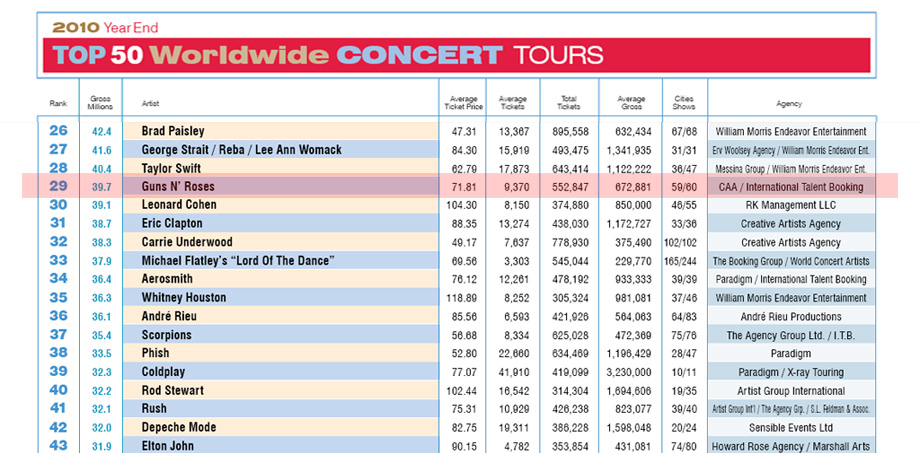Screen dimensions: 920x453
Task: Click the 2010 Year End heading
Action: 105,27
